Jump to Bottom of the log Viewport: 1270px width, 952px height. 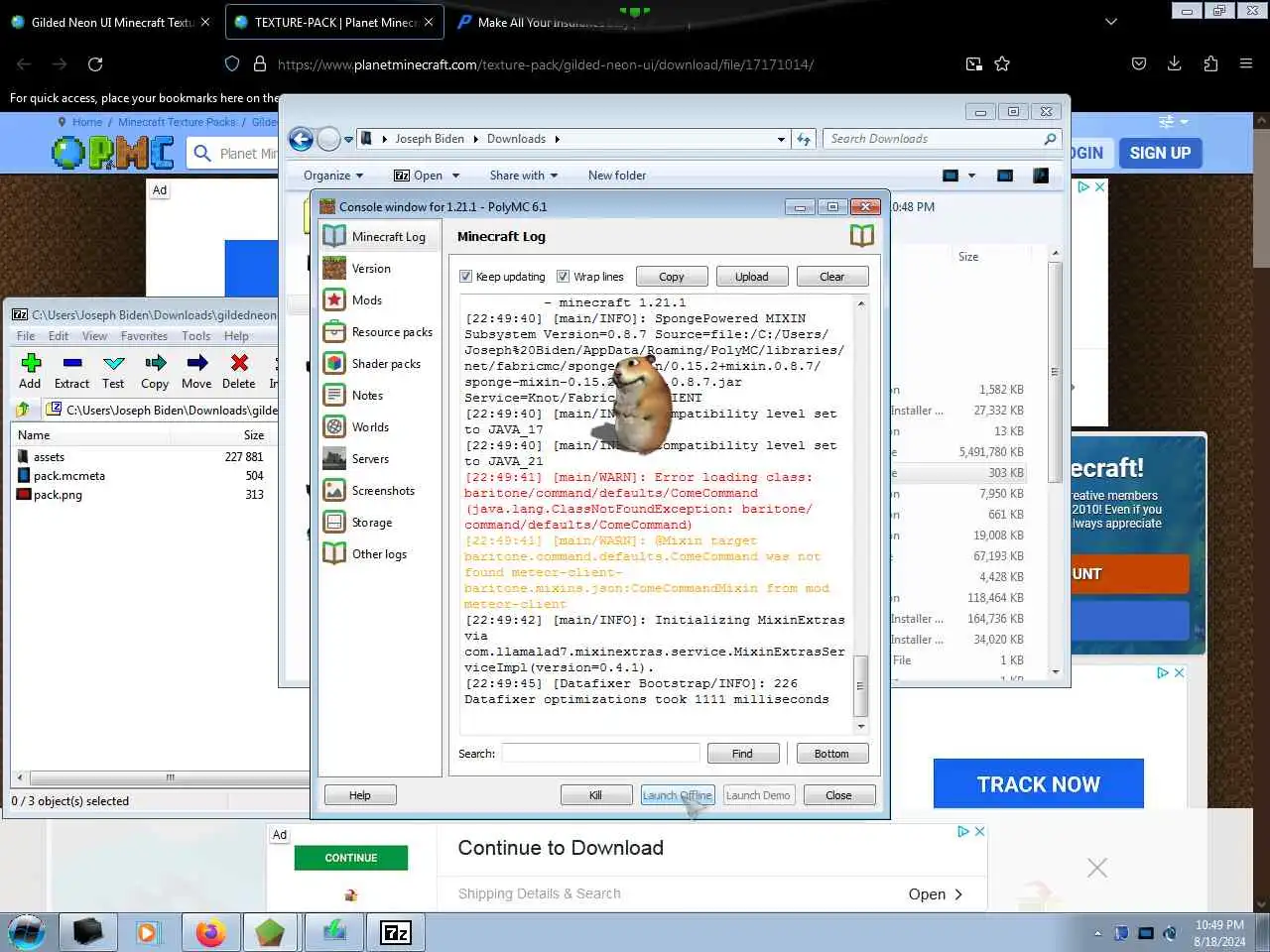832,754
